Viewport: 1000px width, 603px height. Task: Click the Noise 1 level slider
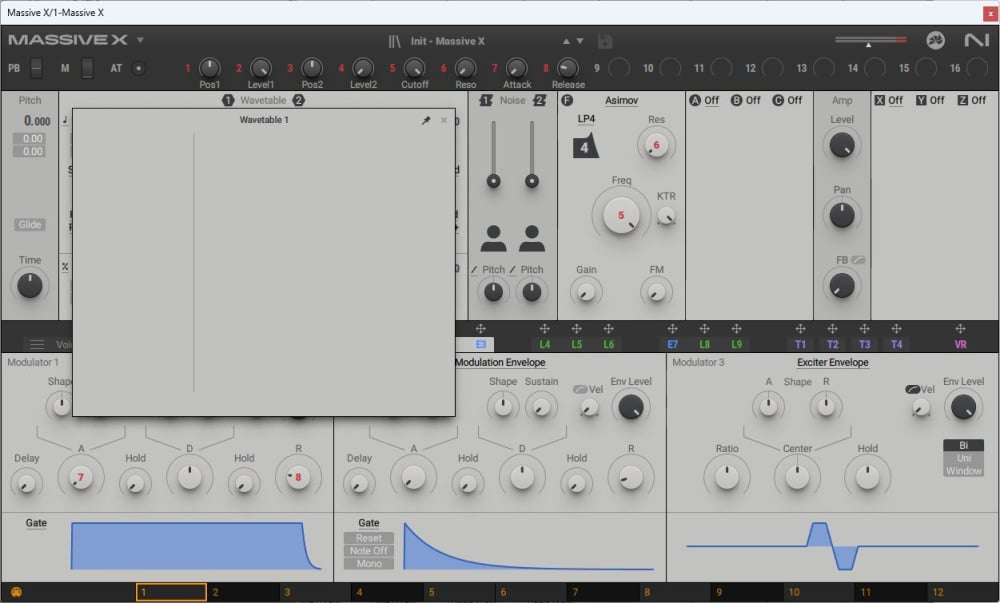pos(493,153)
